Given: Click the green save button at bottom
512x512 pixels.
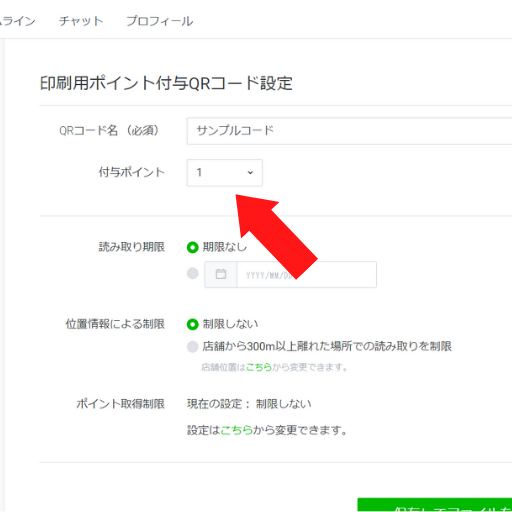Looking at the screenshot, I should 435,505.
